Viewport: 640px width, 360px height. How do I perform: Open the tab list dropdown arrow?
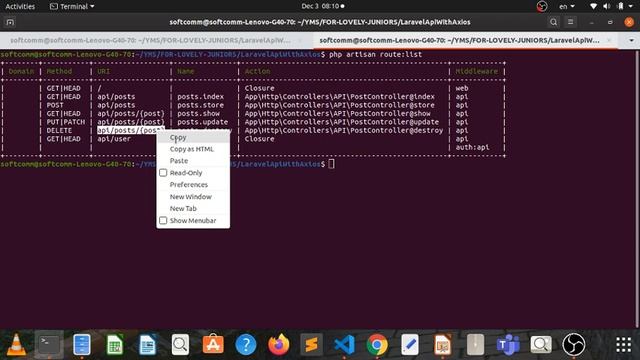631,40
